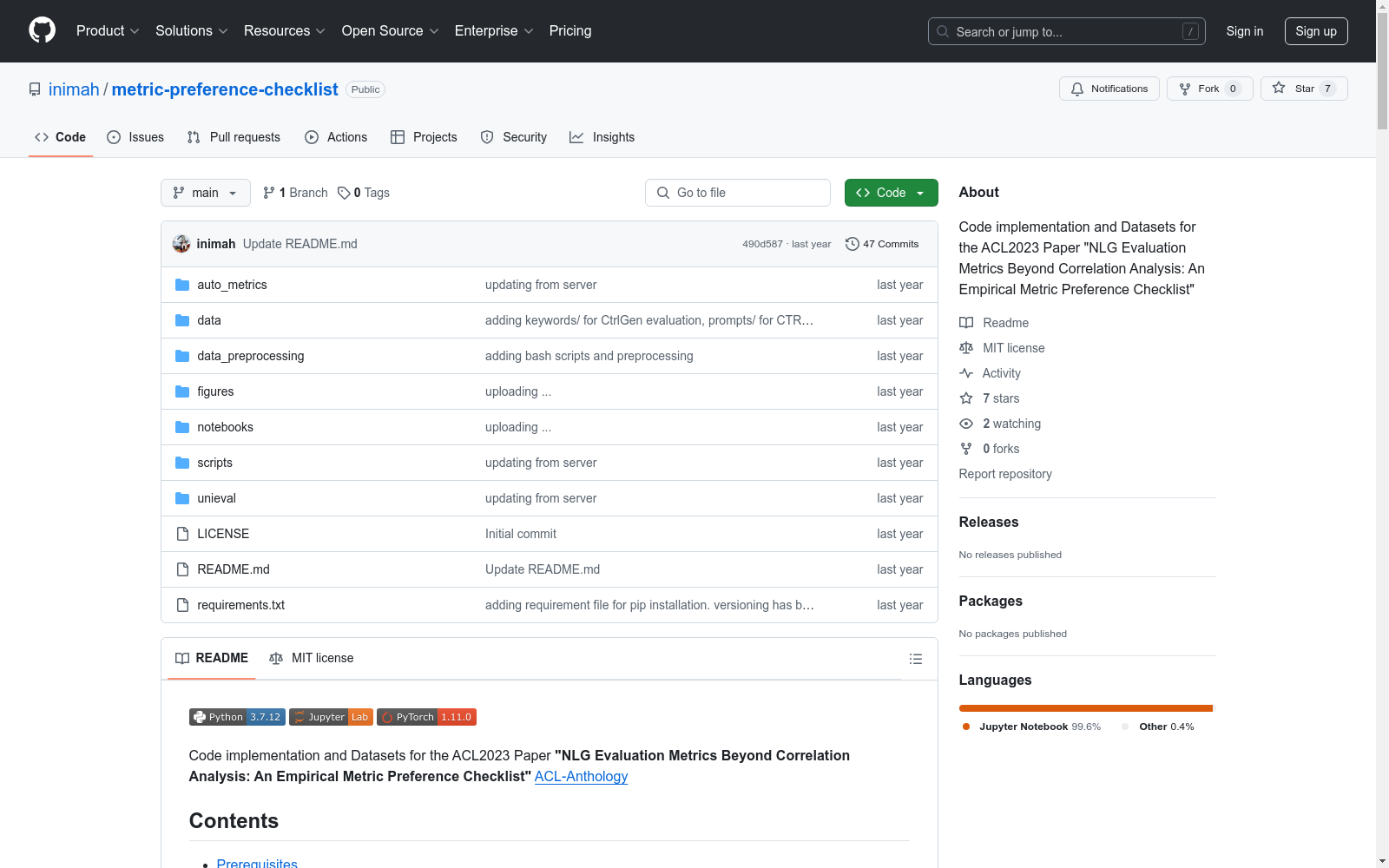Click the Python 3.7.12 badge
Screen dimensions: 1389x868
[x=237, y=717]
